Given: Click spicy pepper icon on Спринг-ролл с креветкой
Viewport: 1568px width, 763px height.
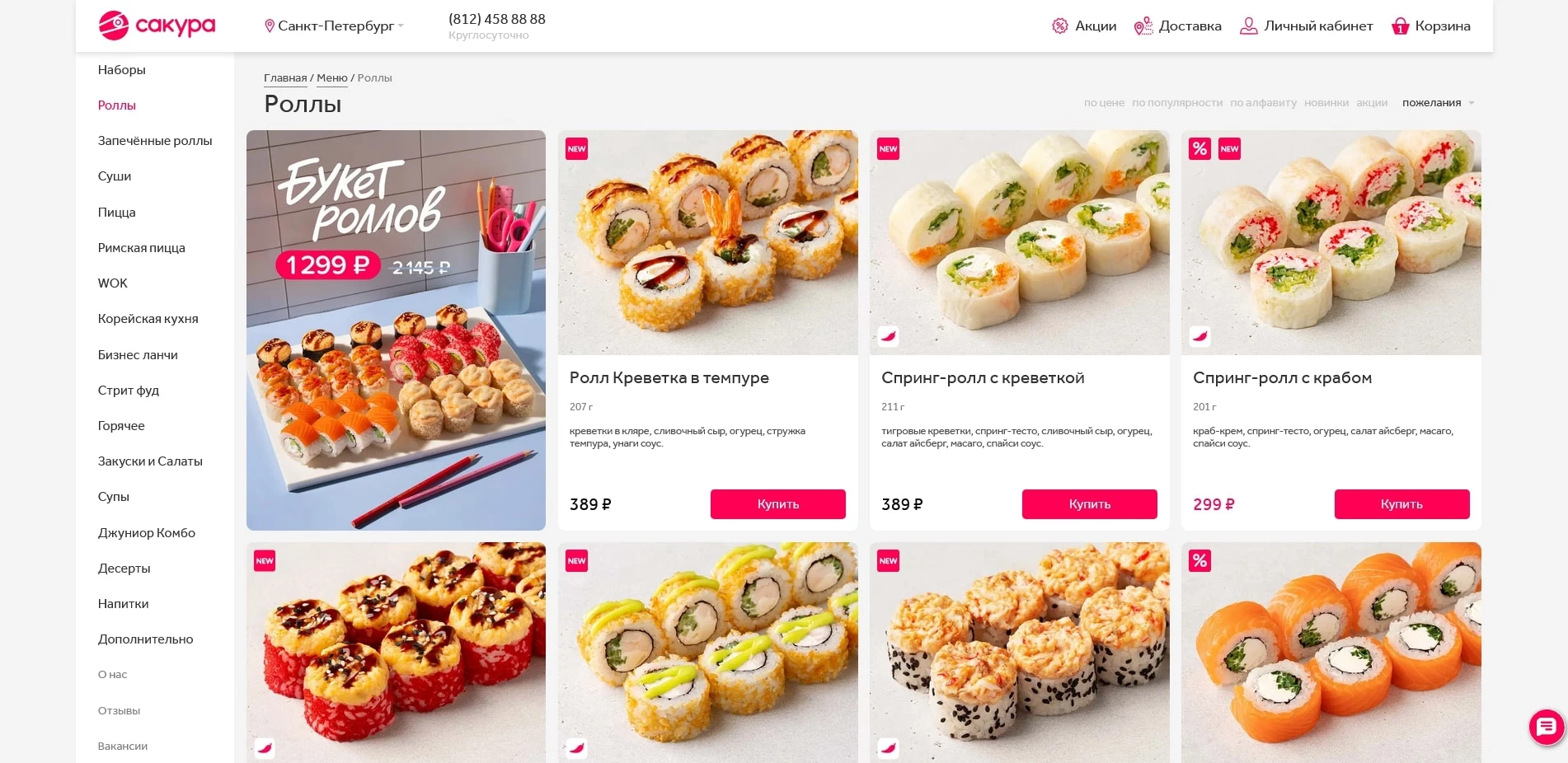Looking at the screenshot, I should click(888, 336).
